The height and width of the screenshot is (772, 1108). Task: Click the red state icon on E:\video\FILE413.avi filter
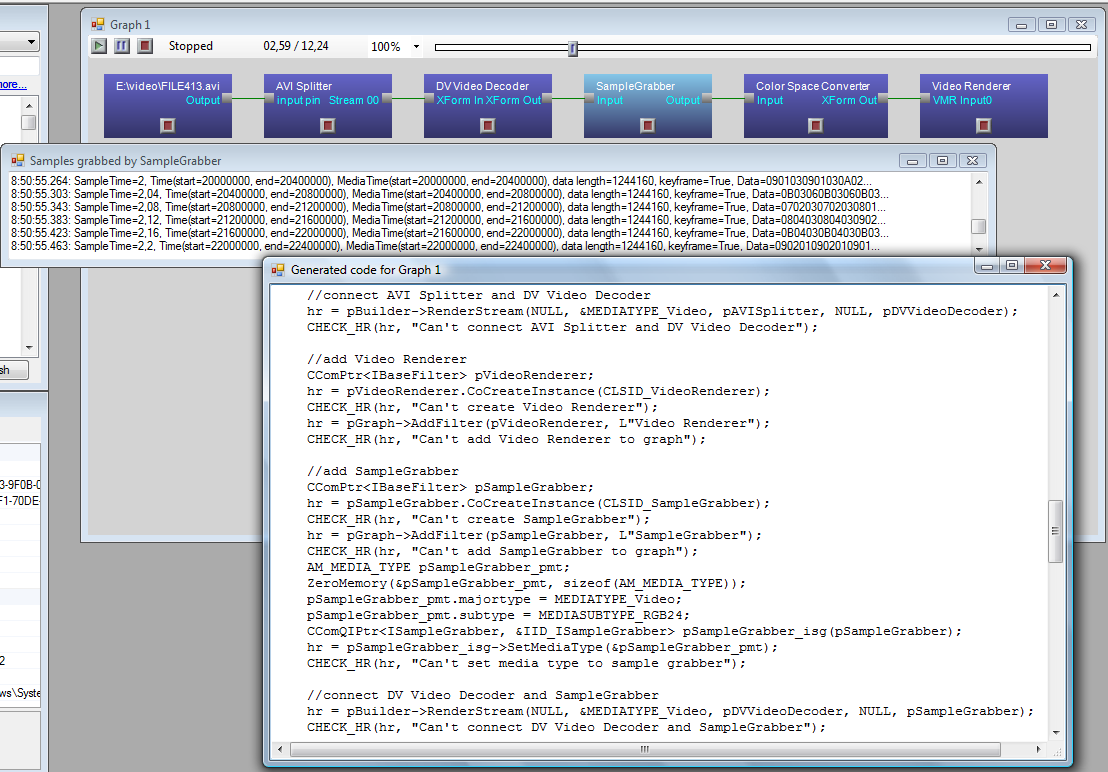coord(167,126)
